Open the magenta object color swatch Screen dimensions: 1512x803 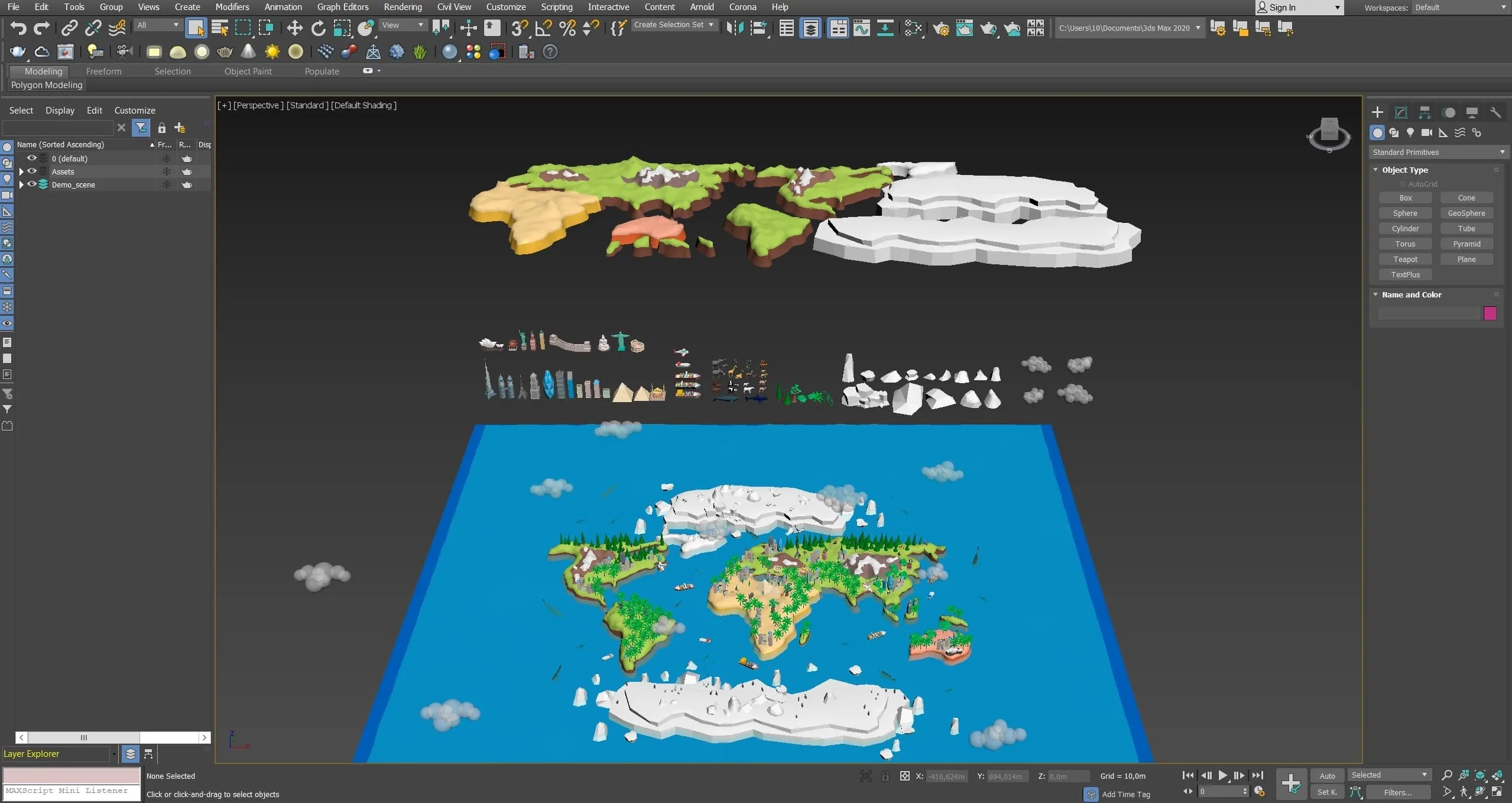pyautogui.click(x=1490, y=313)
